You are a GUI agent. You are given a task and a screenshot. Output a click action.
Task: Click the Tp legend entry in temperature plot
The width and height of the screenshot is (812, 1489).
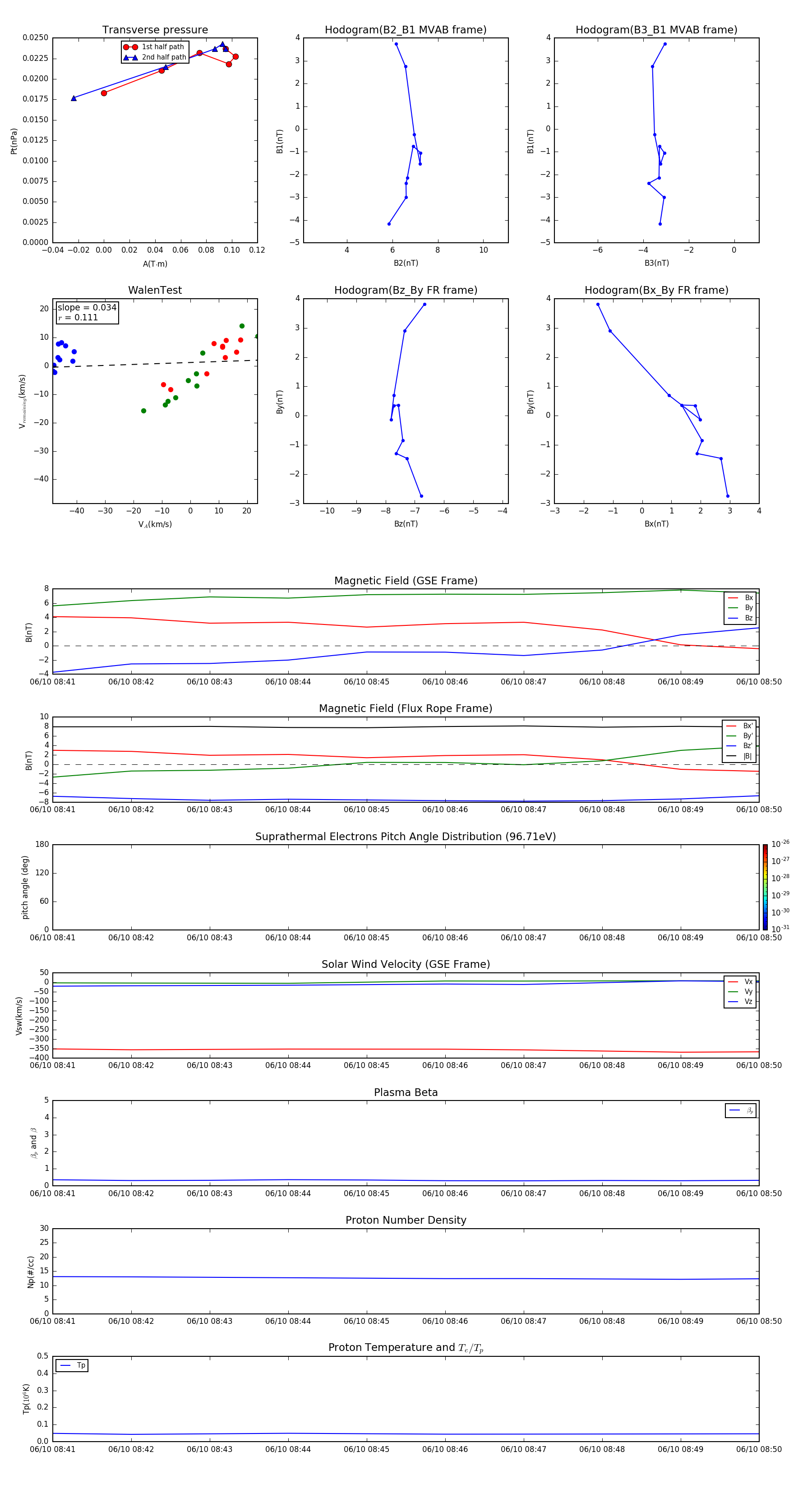click(72, 1365)
